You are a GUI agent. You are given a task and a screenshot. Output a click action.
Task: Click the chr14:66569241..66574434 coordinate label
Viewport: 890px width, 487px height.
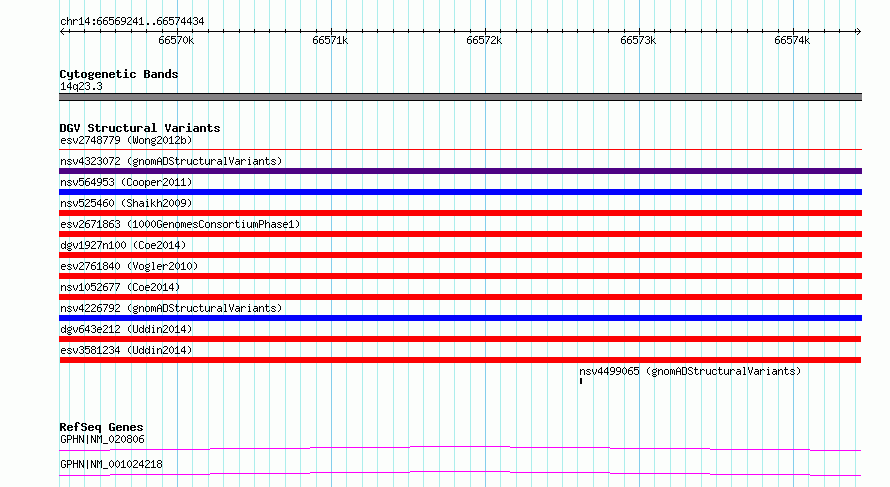(132, 21)
